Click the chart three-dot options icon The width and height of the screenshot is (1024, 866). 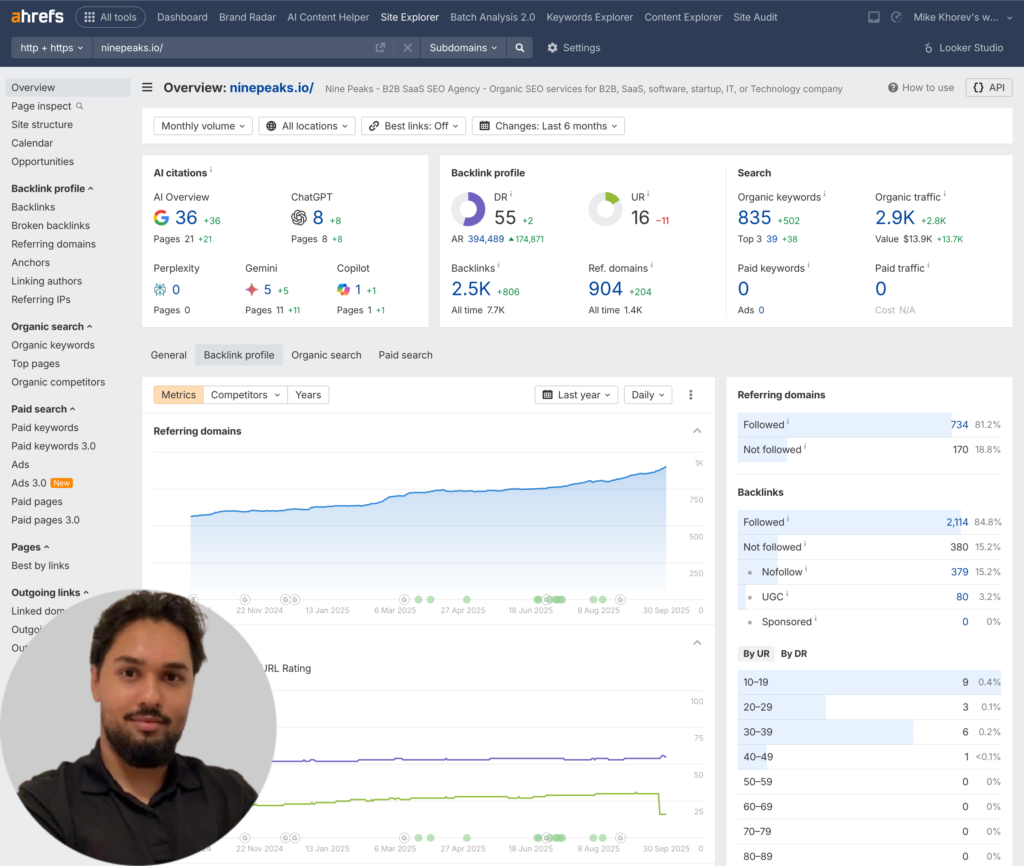[690, 395]
